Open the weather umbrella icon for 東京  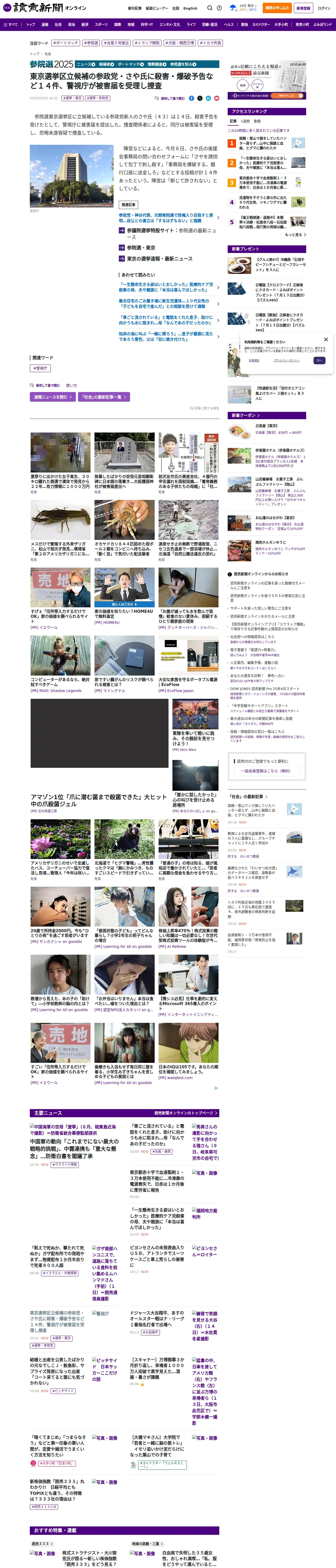pos(234,8)
